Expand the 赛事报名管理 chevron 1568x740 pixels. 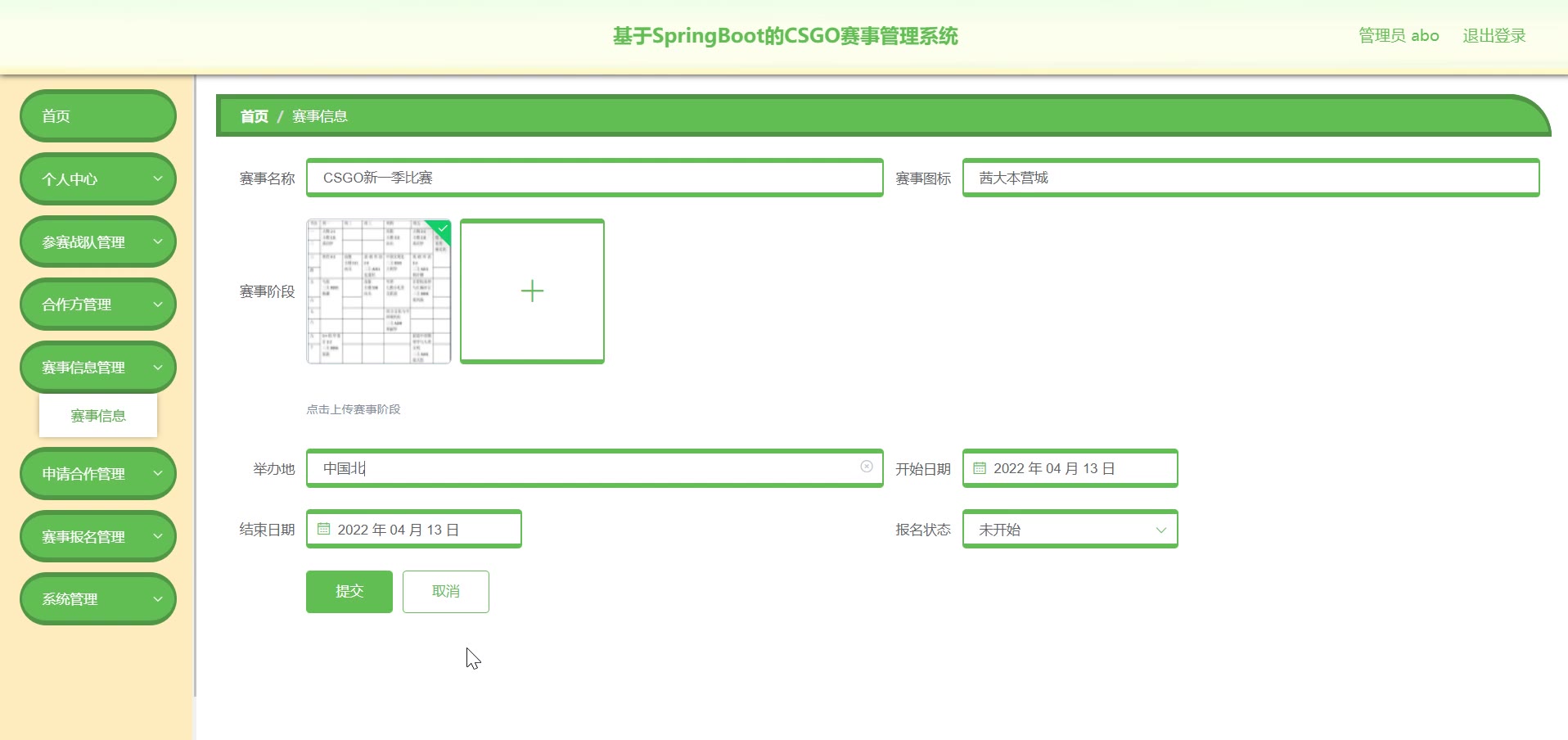pos(158,536)
